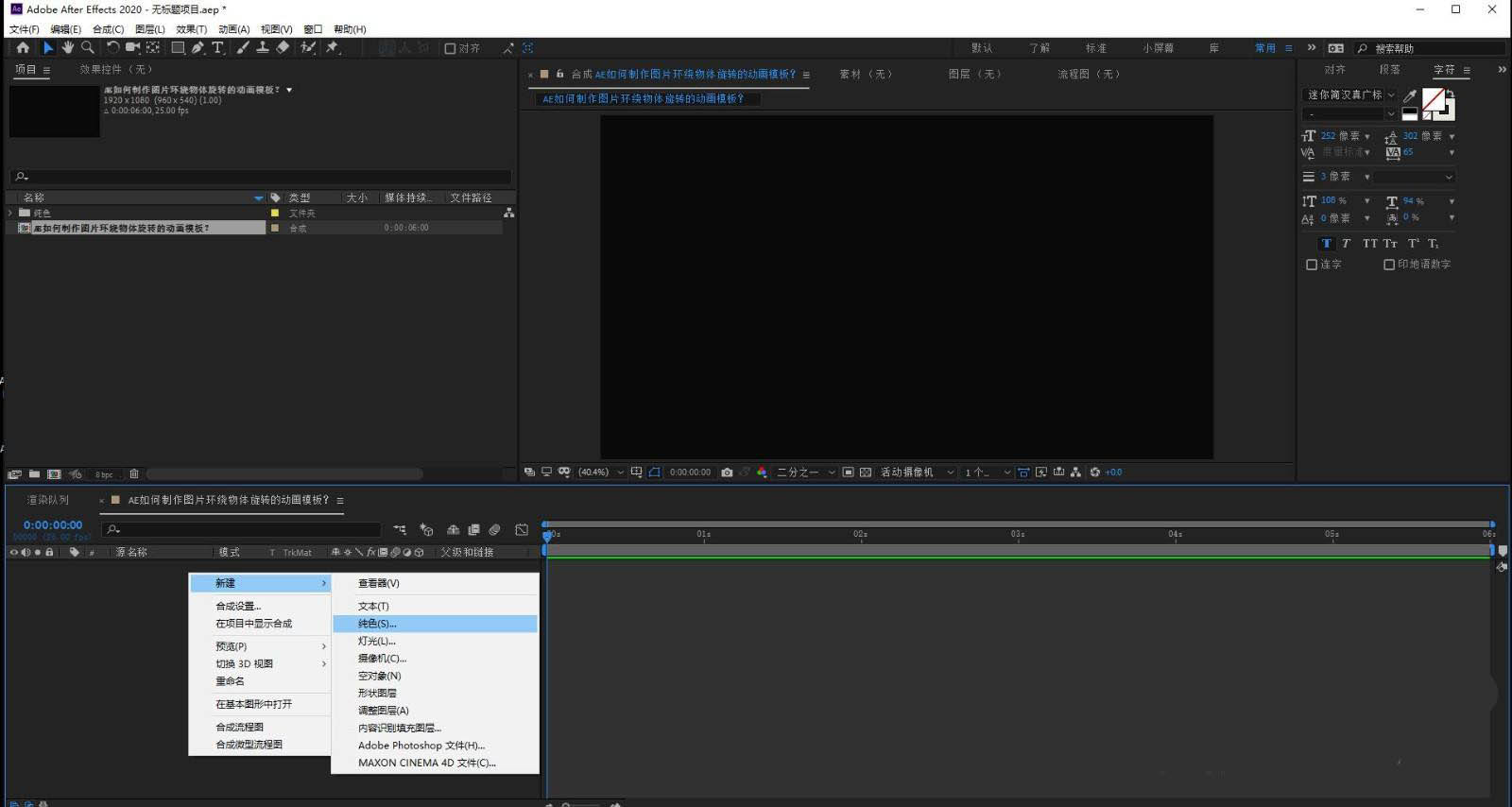
Task: Select the Puppet Pin tool
Action: pyautogui.click(x=333, y=47)
